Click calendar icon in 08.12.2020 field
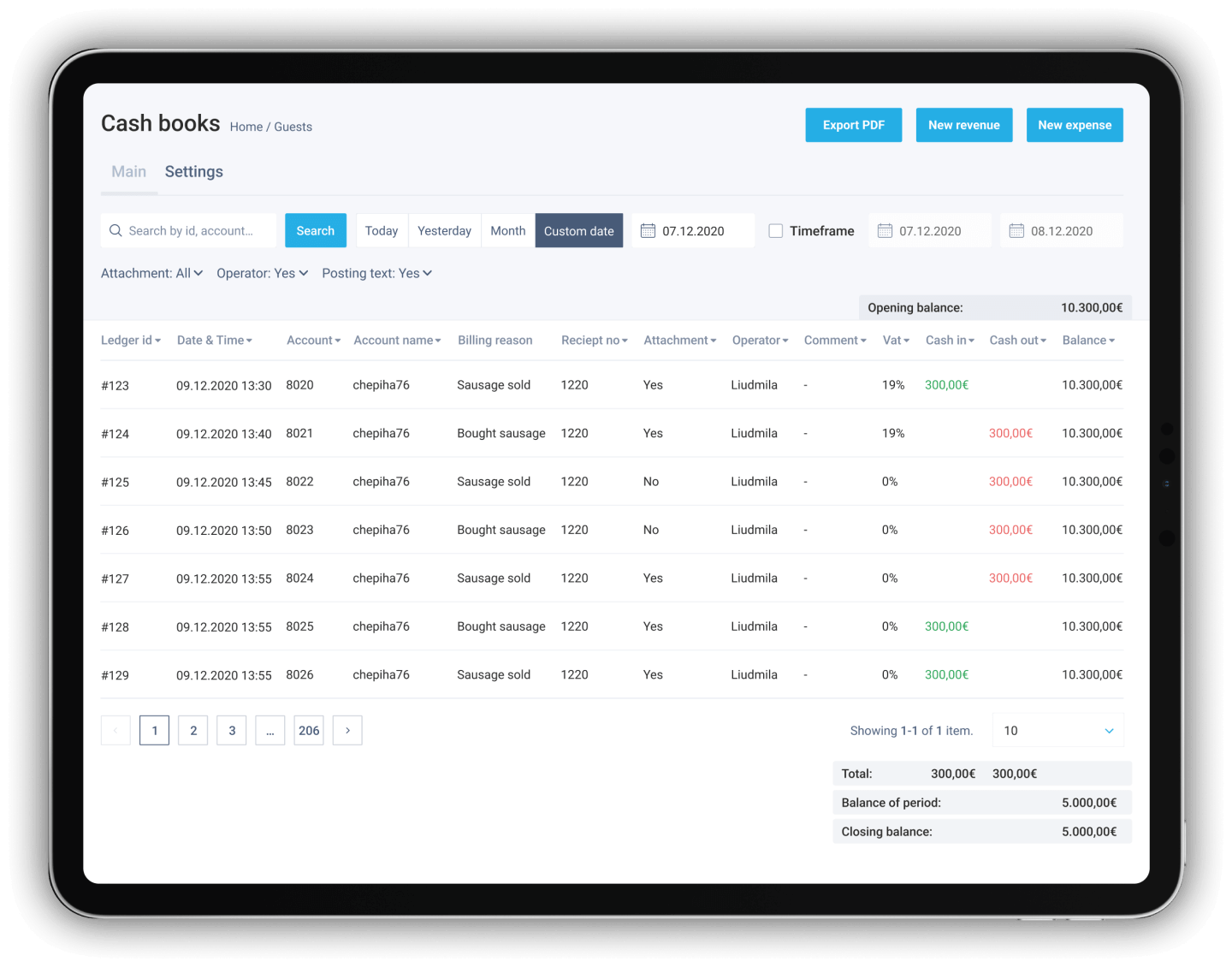 [x=1016, y=231]
